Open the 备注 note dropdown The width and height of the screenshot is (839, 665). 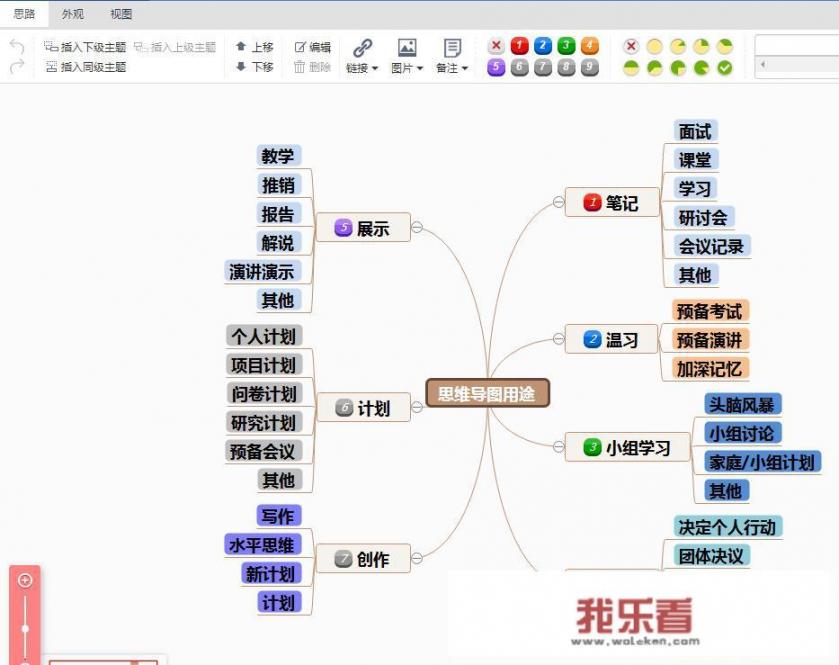pyautogui.click(x=452, y=68)
